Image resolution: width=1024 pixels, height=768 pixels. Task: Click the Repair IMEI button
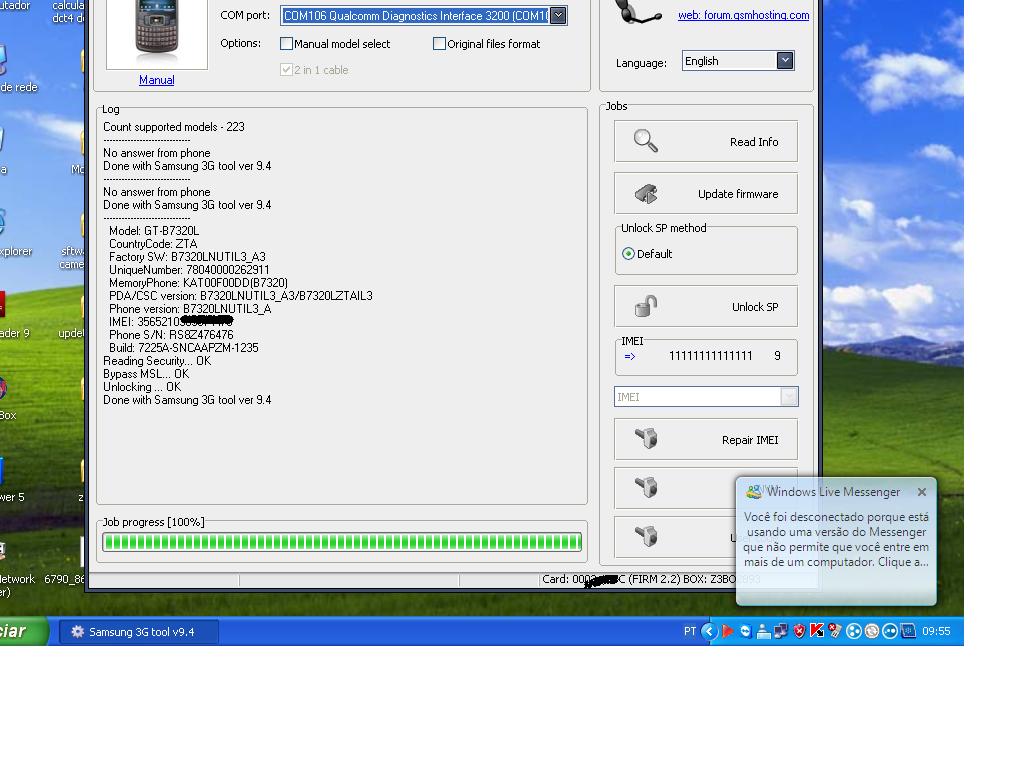(705, 440)
